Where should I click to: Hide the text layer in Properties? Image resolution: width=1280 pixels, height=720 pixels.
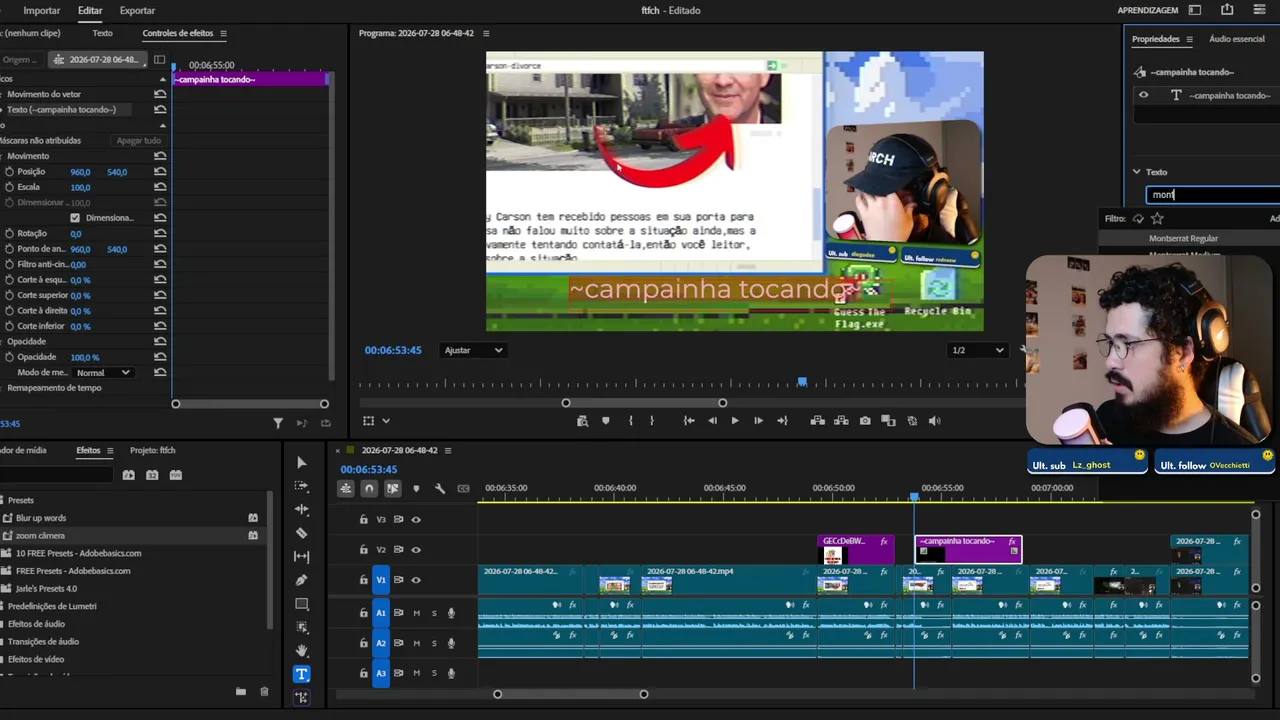1144,95
